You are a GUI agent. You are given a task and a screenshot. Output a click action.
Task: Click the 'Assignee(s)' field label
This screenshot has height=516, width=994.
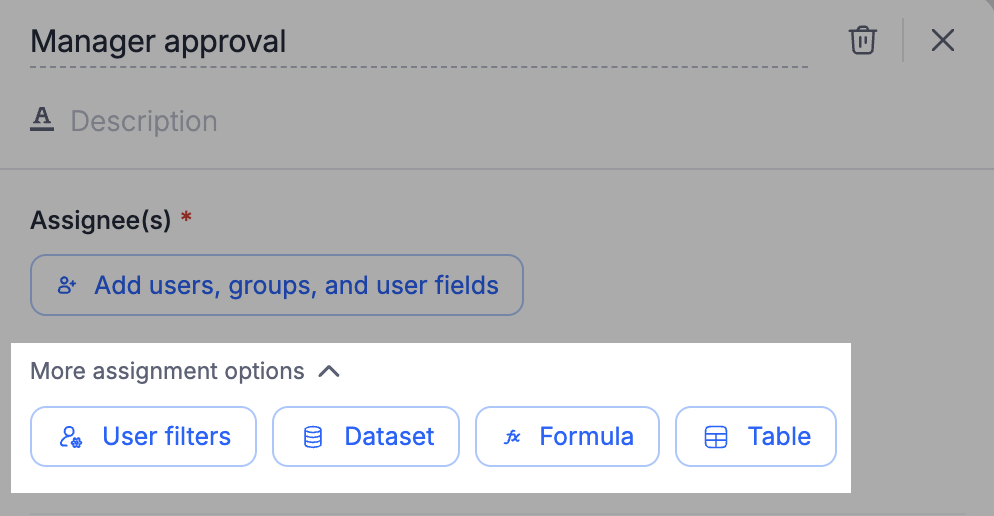101,220
